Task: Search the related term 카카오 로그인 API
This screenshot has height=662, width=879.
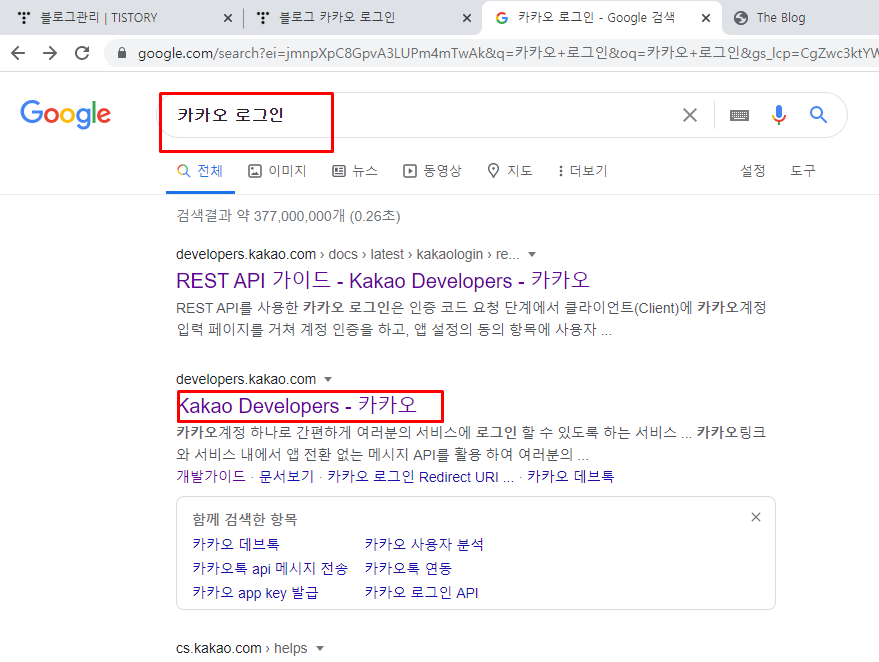Action: (x=422, y=592)
